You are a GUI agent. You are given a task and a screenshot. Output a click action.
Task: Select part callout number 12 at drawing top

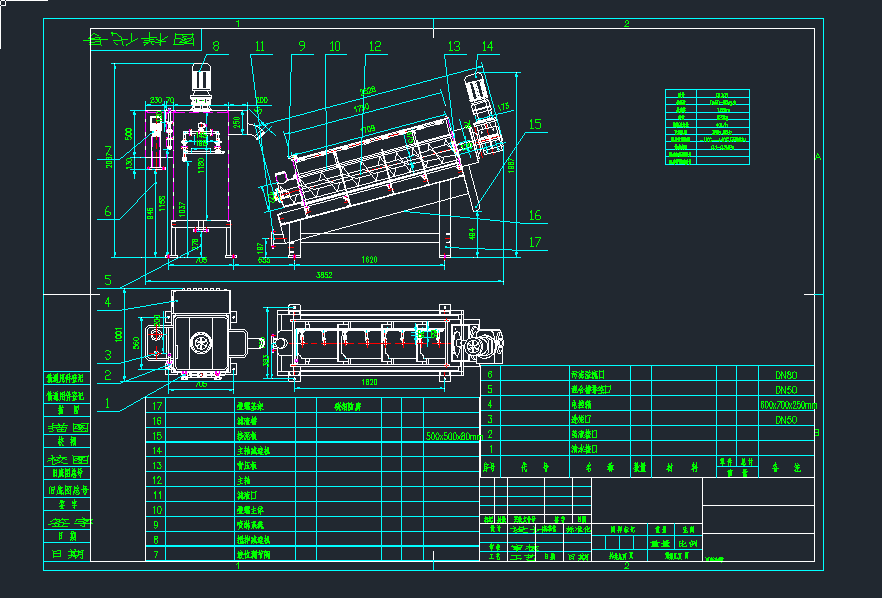[375, 46]
